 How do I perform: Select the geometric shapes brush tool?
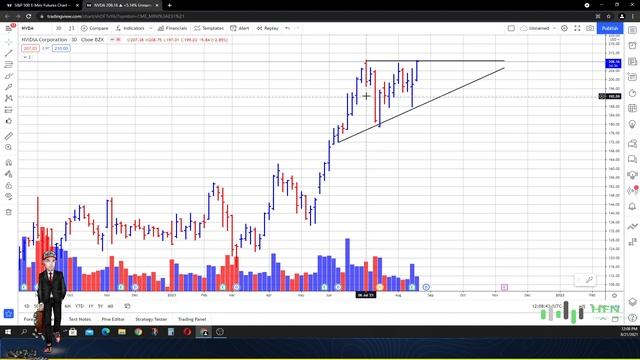click(9, 76)
